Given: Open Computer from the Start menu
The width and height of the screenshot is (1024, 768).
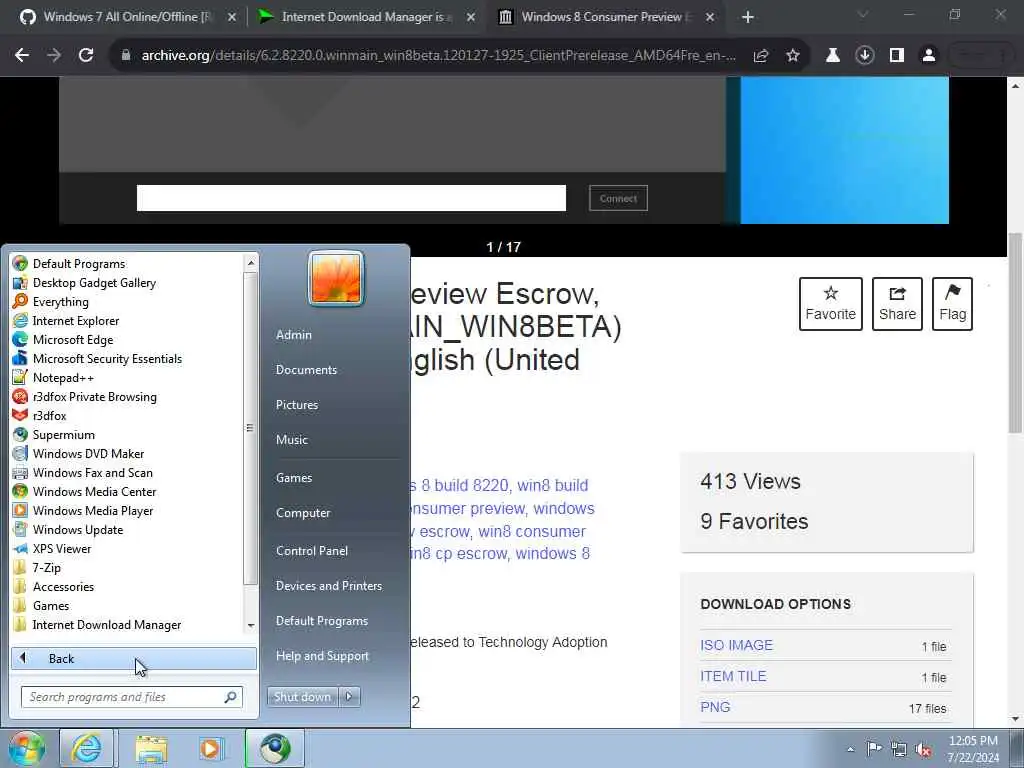Looking at the screenshot, I should [303, 513].
